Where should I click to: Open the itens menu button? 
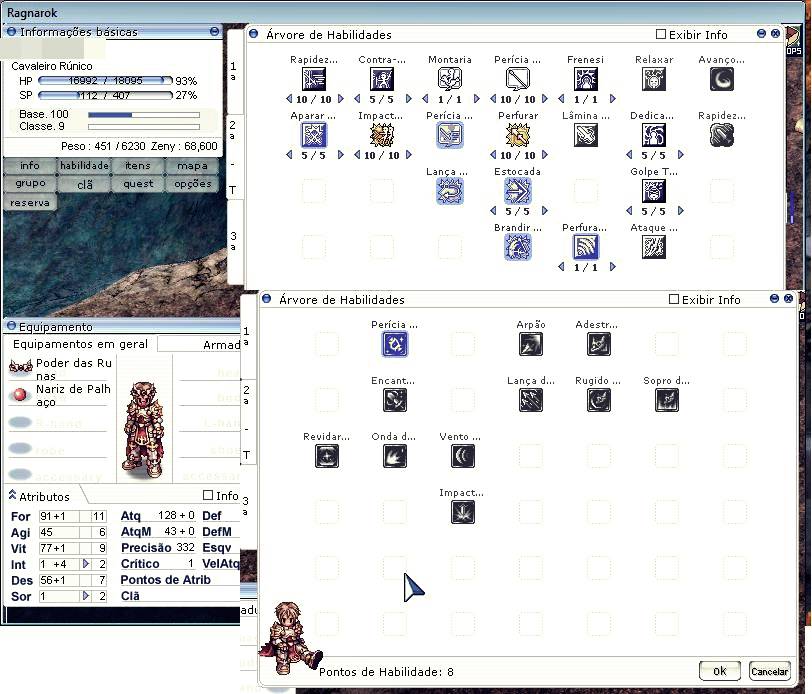[x=138, y=166]
